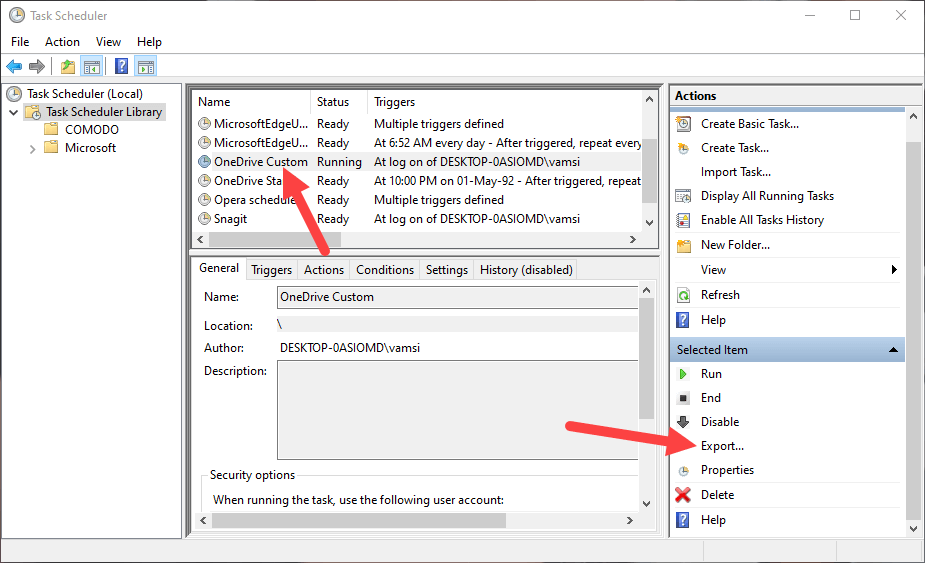Click the Disable down-arrow icon
The height and width of the screenshot is (563, 925).
[x=683, y=421]
